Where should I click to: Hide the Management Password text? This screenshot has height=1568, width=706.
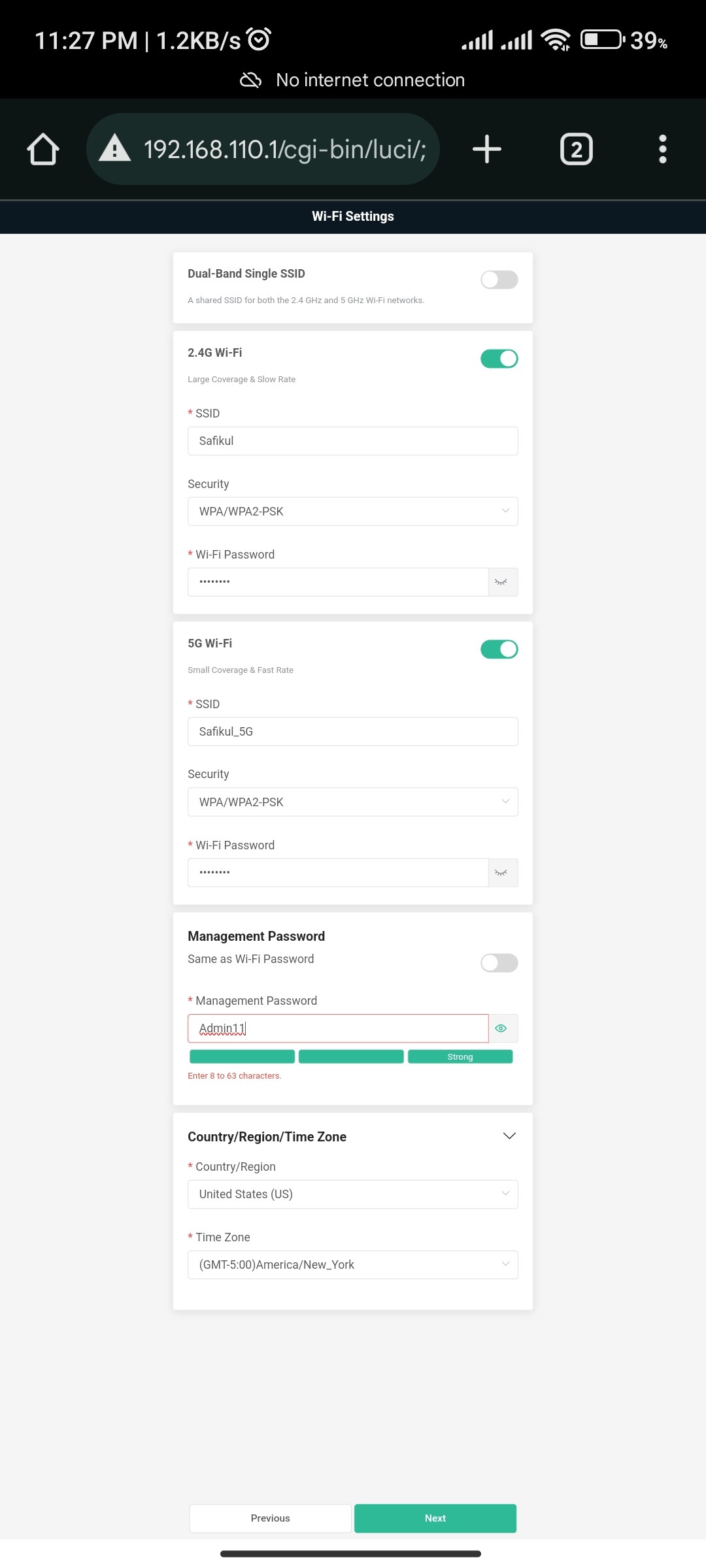click(501, 1028)
